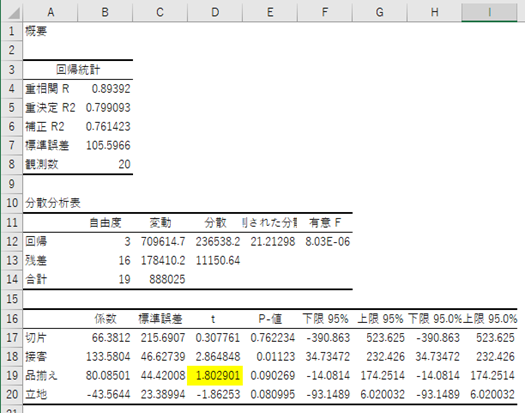Select the 観測数 value 20

105,164
